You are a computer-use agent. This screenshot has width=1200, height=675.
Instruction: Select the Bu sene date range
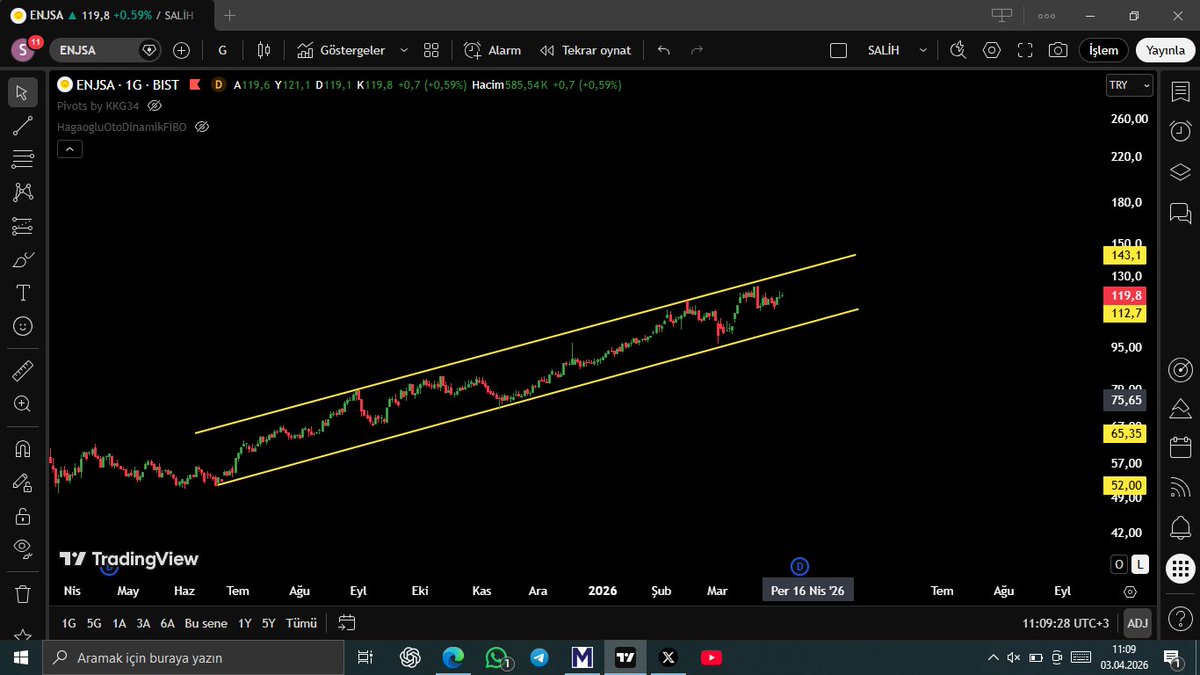[206, 623]
